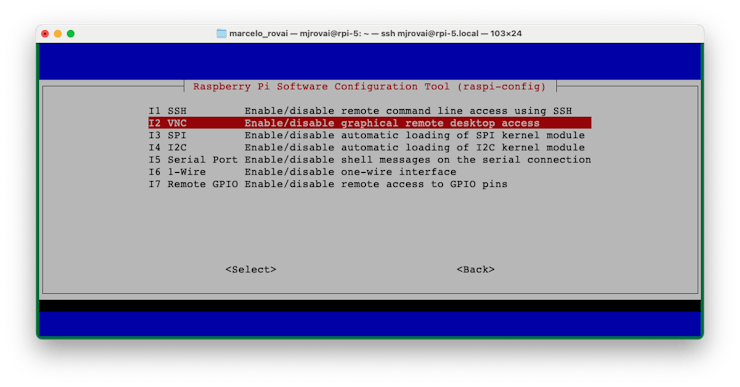740x387 pixels.
Task: Select the I5 Serial Port entry
Action: [x=370, y=160]
